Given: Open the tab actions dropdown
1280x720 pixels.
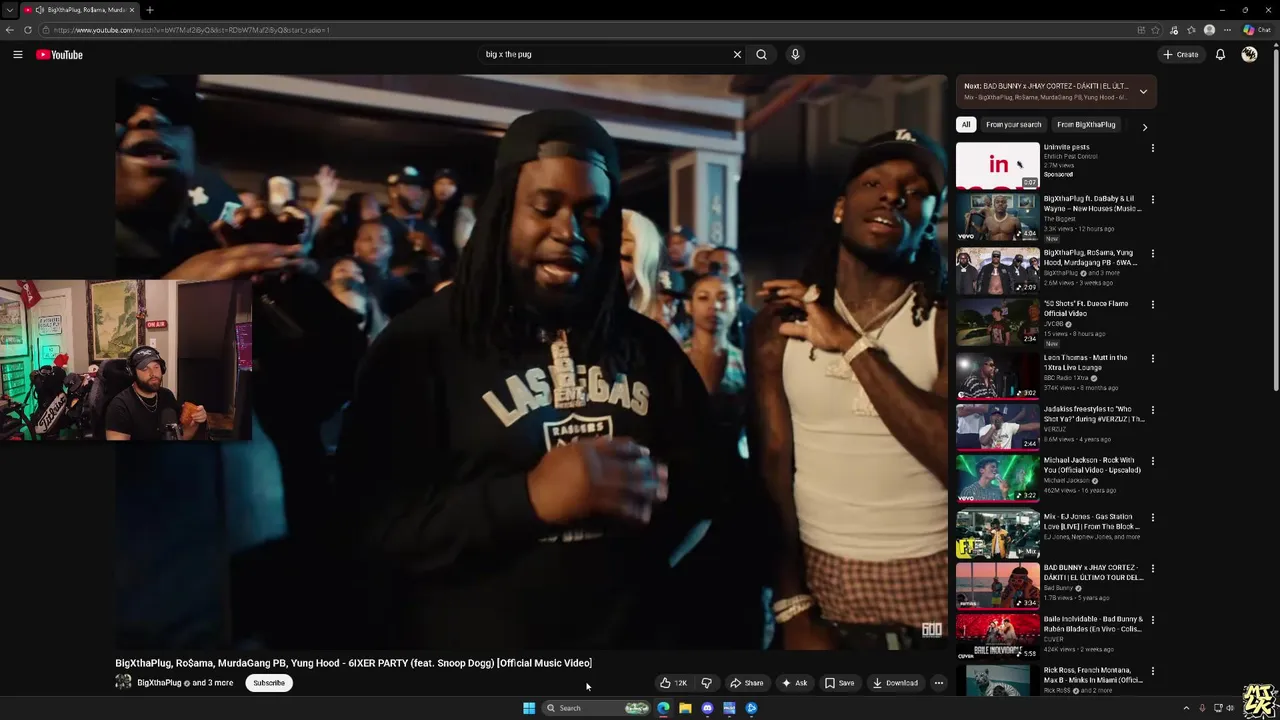Looking at the screenshot, I should click(9, 10).
